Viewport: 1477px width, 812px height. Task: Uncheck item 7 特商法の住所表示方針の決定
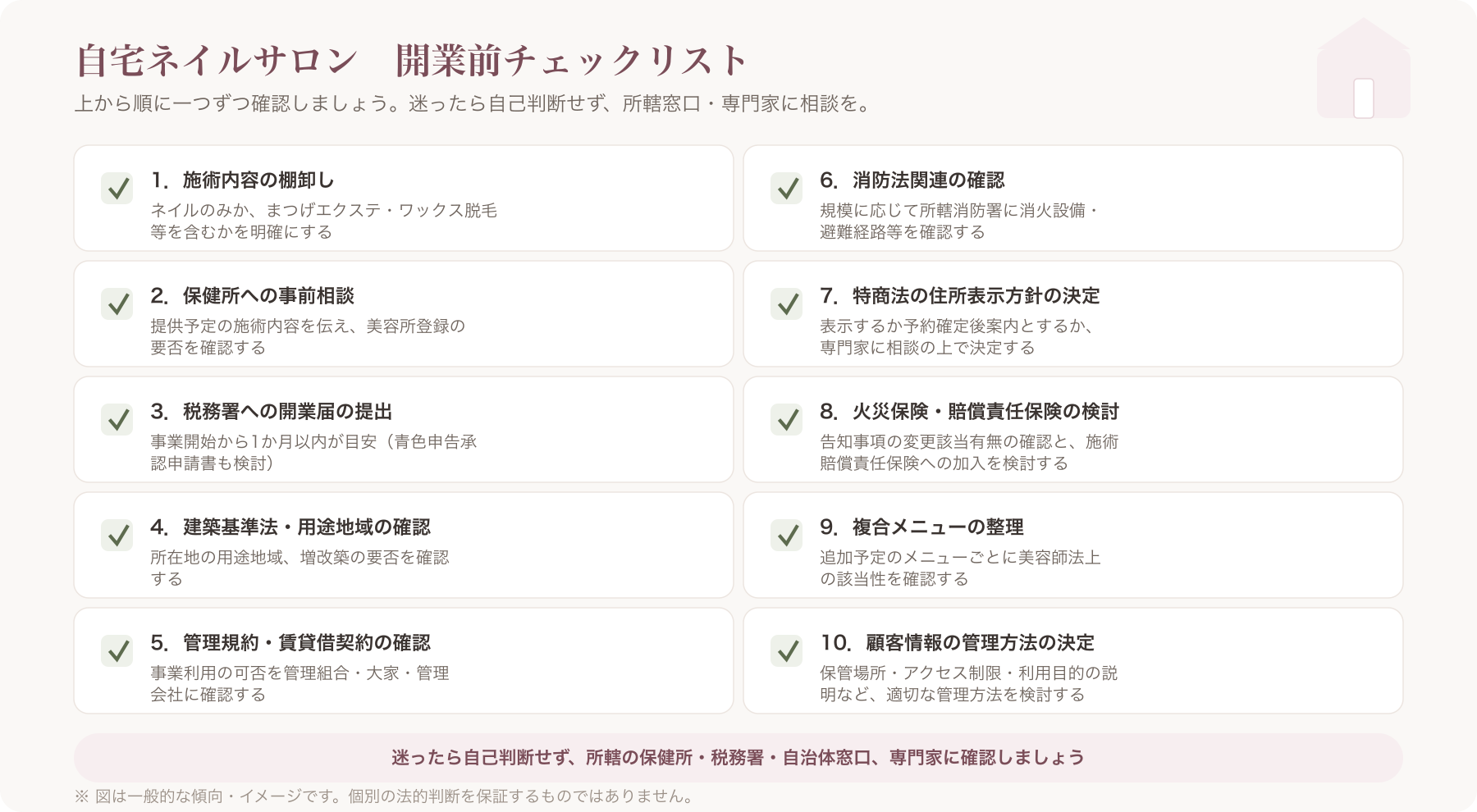click(x=787, y=304)
